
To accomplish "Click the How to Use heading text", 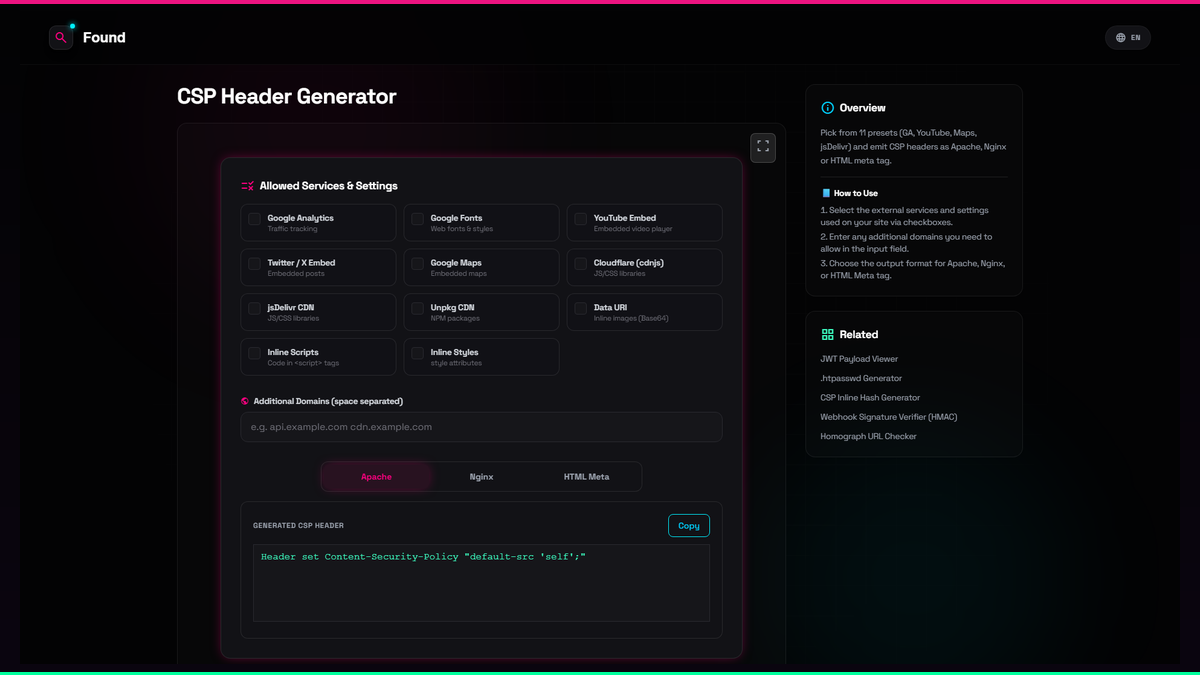I will (856, 193).
